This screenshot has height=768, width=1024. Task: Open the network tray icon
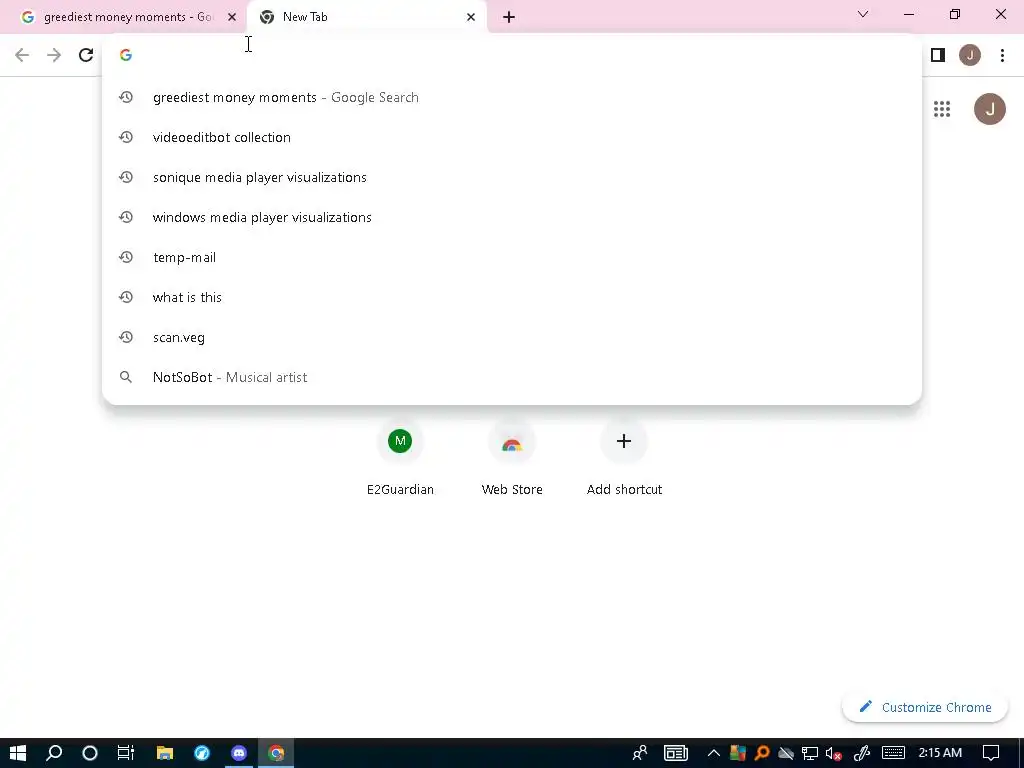point(810,753)
